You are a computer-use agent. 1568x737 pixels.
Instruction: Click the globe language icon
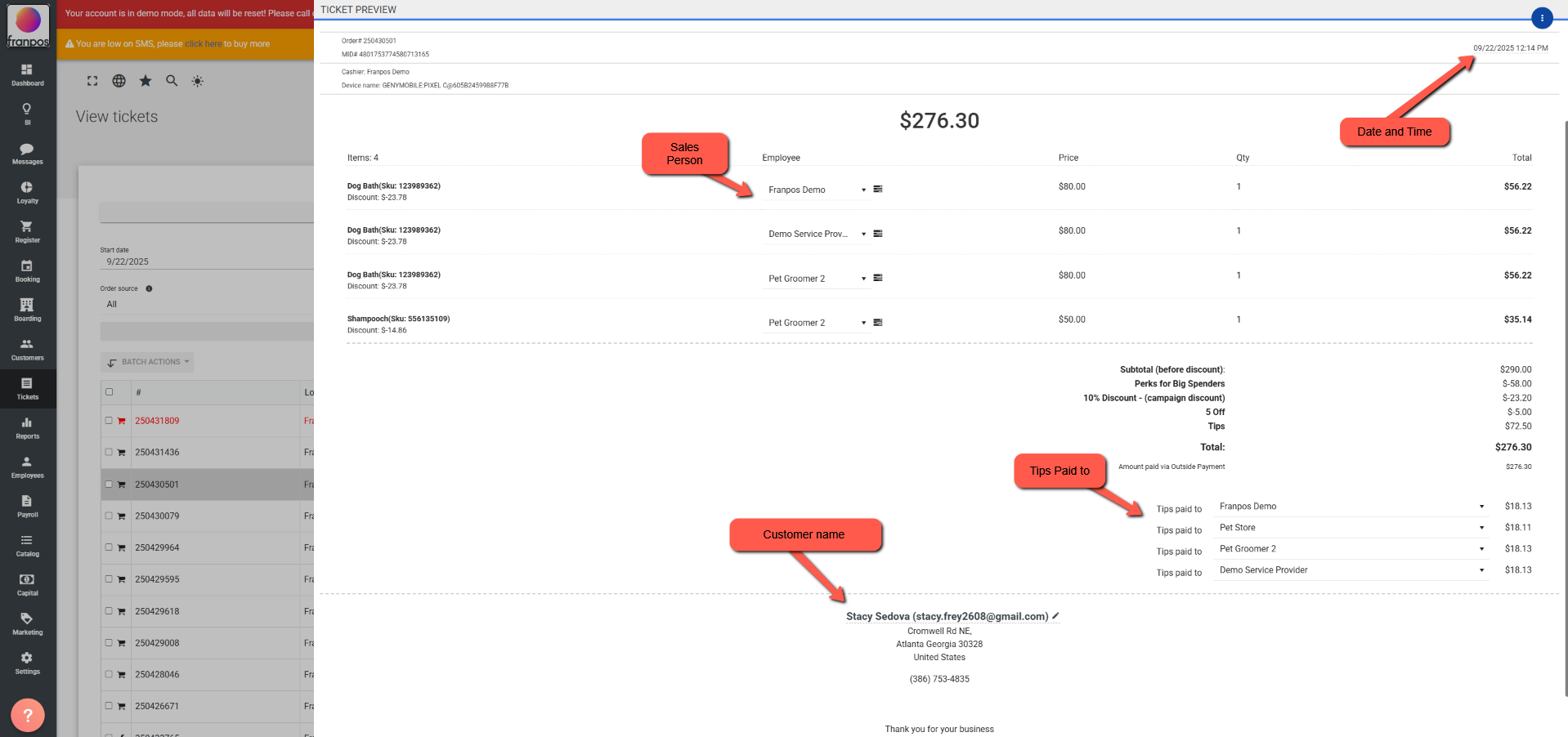tap(119, 81)
